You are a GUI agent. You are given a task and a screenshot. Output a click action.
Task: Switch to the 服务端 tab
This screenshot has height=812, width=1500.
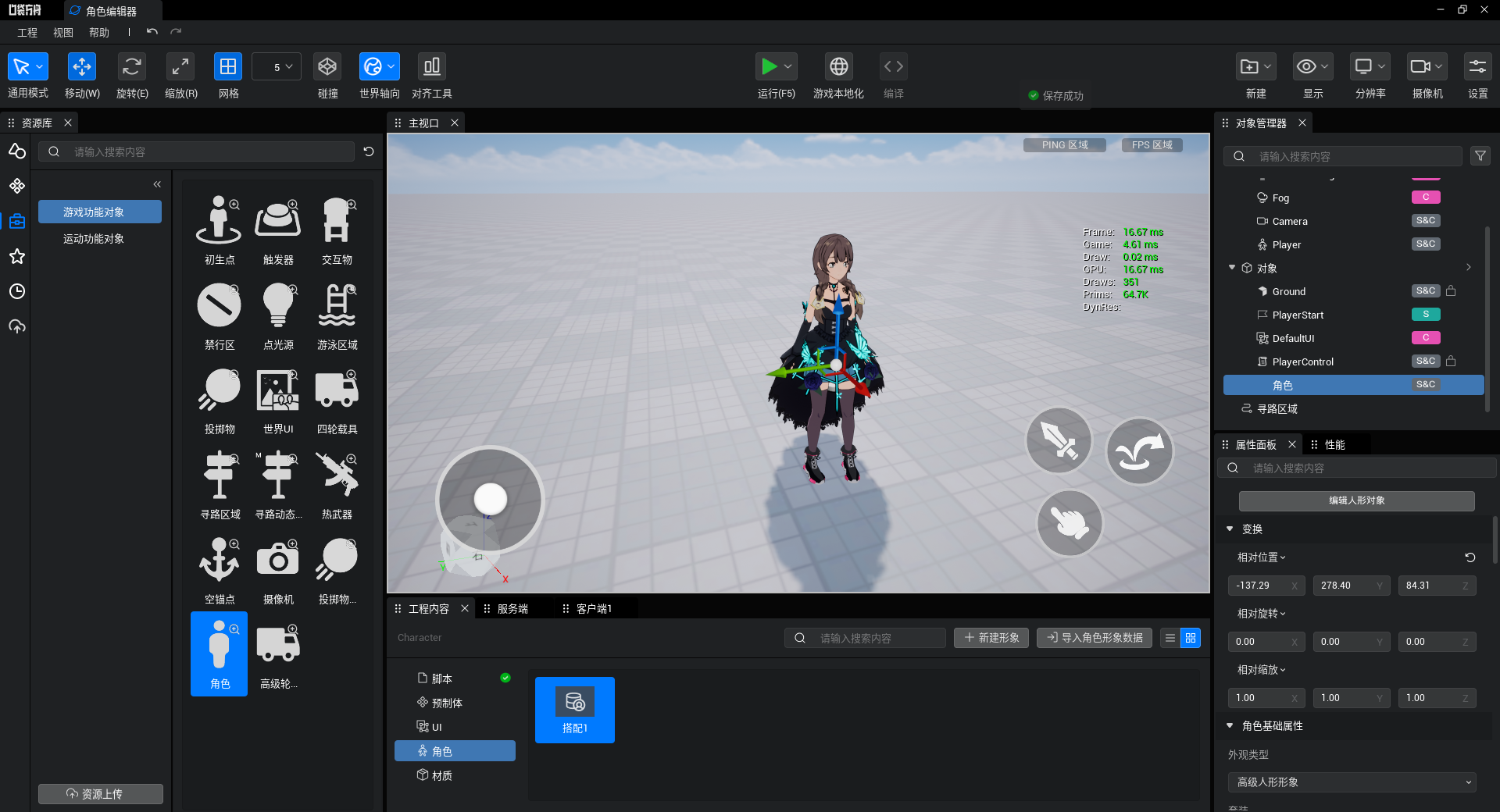click(x=513, y=609)
